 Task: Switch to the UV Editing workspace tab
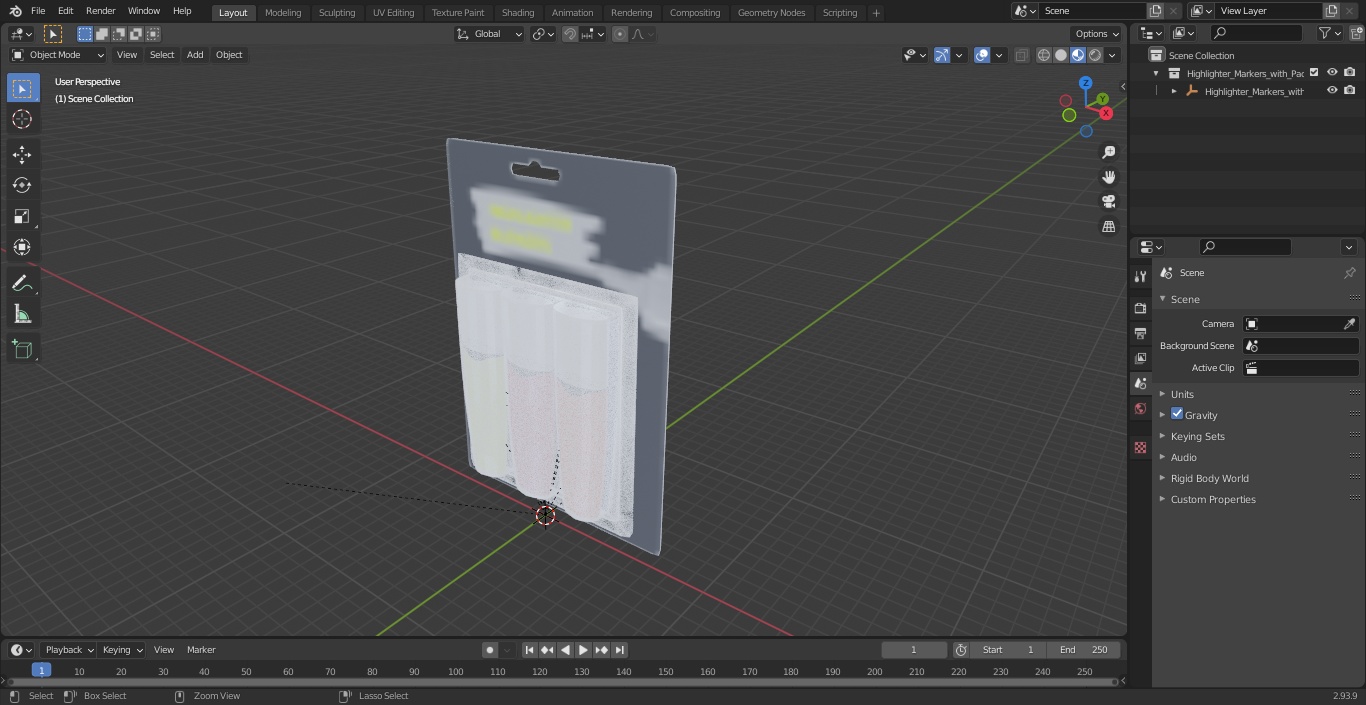click(x=393, y=12)
